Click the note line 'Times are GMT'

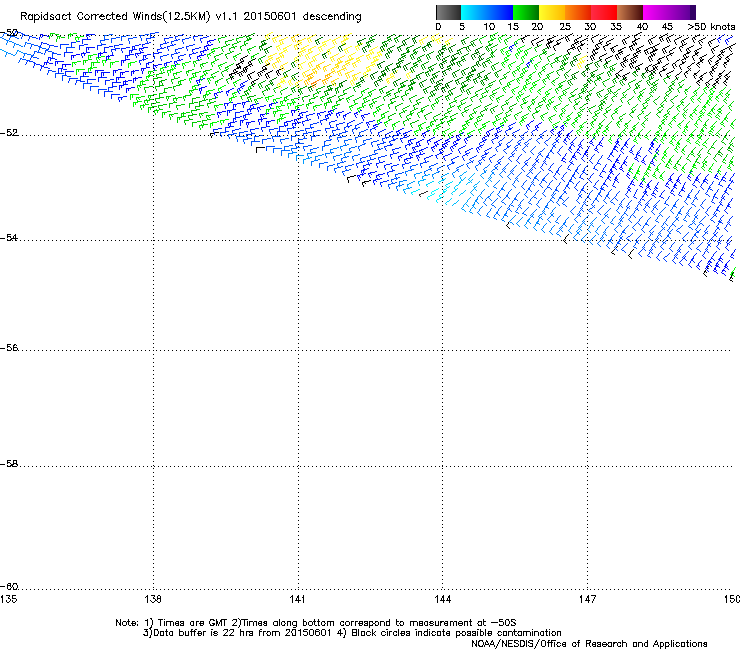(x=193, y=623)
